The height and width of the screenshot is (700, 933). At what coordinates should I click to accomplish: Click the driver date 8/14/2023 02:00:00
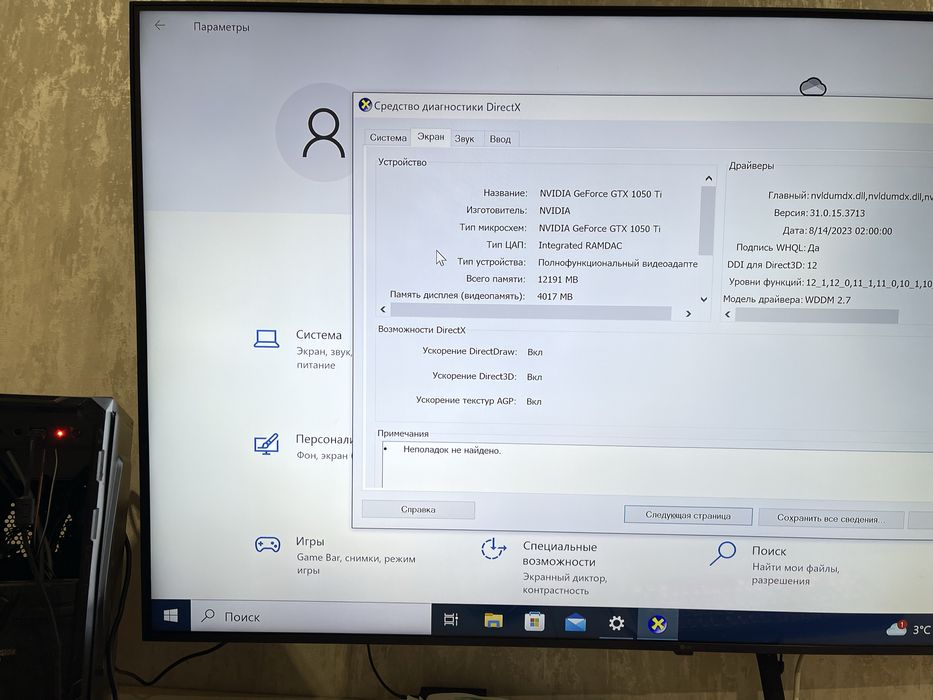(x=850, y=231)
